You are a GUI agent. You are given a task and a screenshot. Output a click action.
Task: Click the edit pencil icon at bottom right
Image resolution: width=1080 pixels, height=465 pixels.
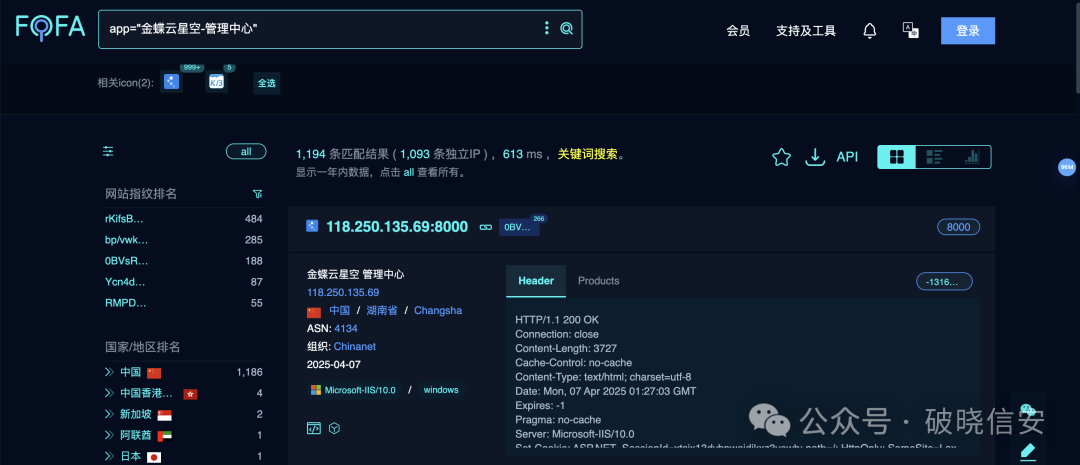click(1028, 451)
